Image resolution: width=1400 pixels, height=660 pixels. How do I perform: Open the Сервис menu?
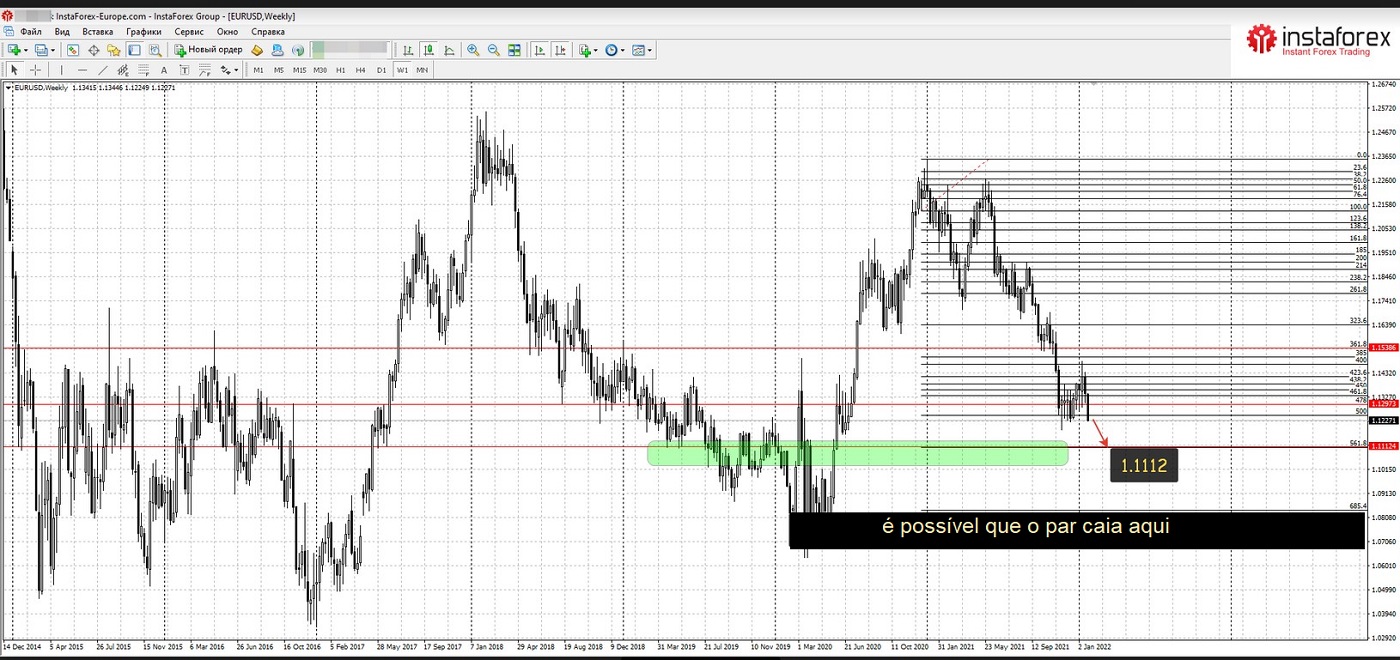pos(189,32)
